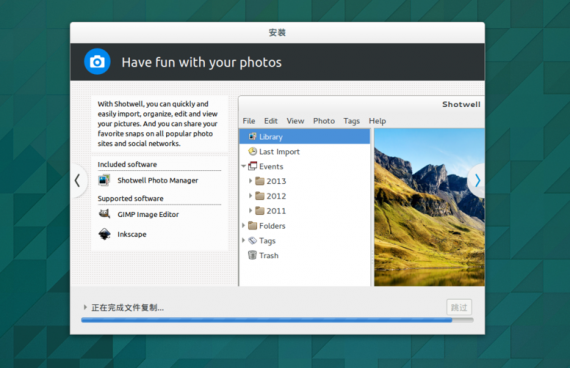Click the 'Included software' heading
Image resolution: width=570 pixels, height=368 pixels.
(127, 164)
